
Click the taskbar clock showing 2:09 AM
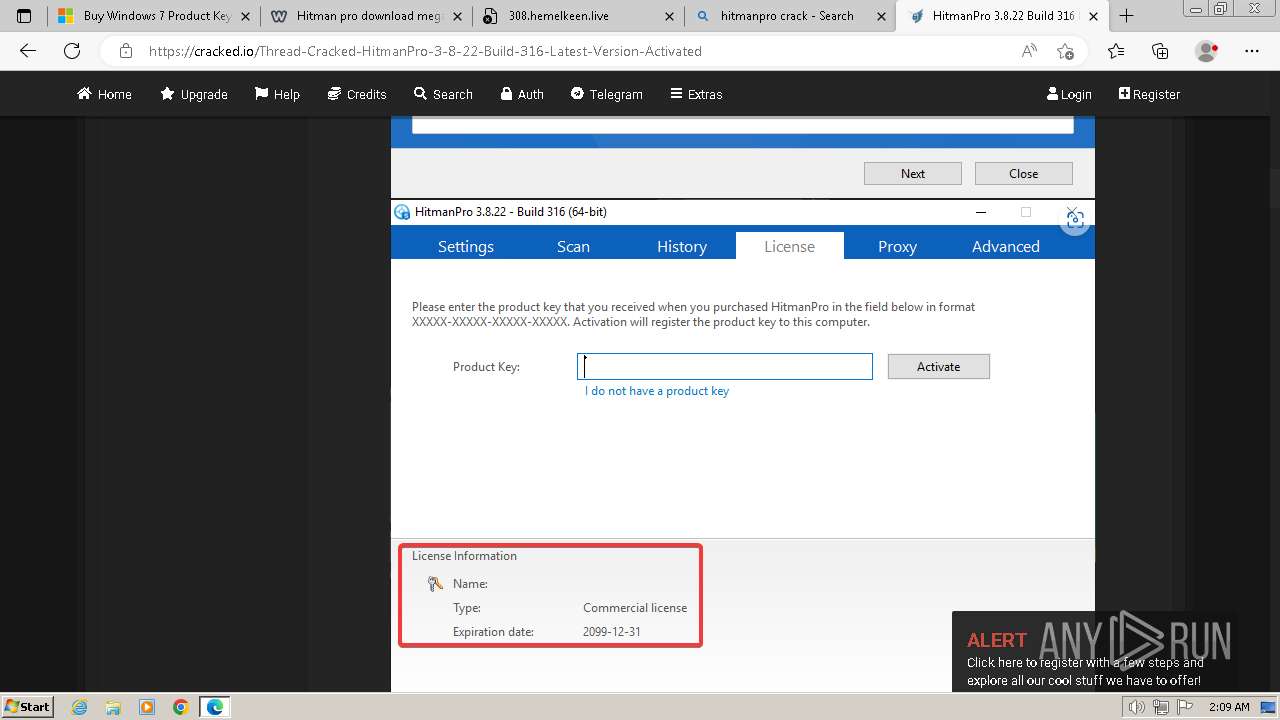(x=1229, y=707)
